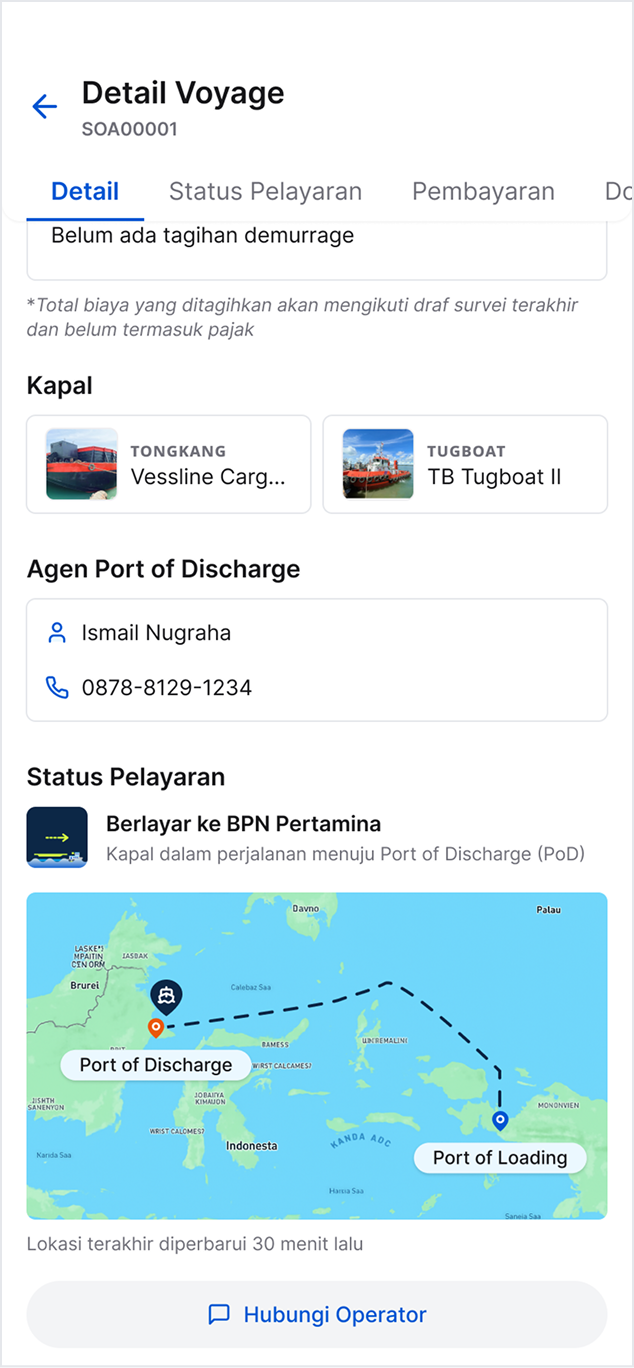Click the sailing status ship icon
Viewport: 634px width, 1368px height.
57,837
